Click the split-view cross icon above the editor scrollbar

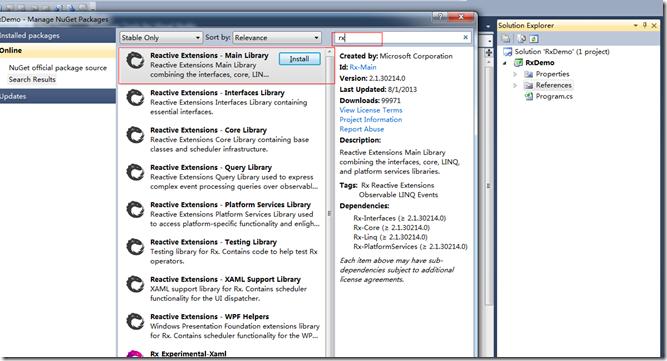pos(489,52)
